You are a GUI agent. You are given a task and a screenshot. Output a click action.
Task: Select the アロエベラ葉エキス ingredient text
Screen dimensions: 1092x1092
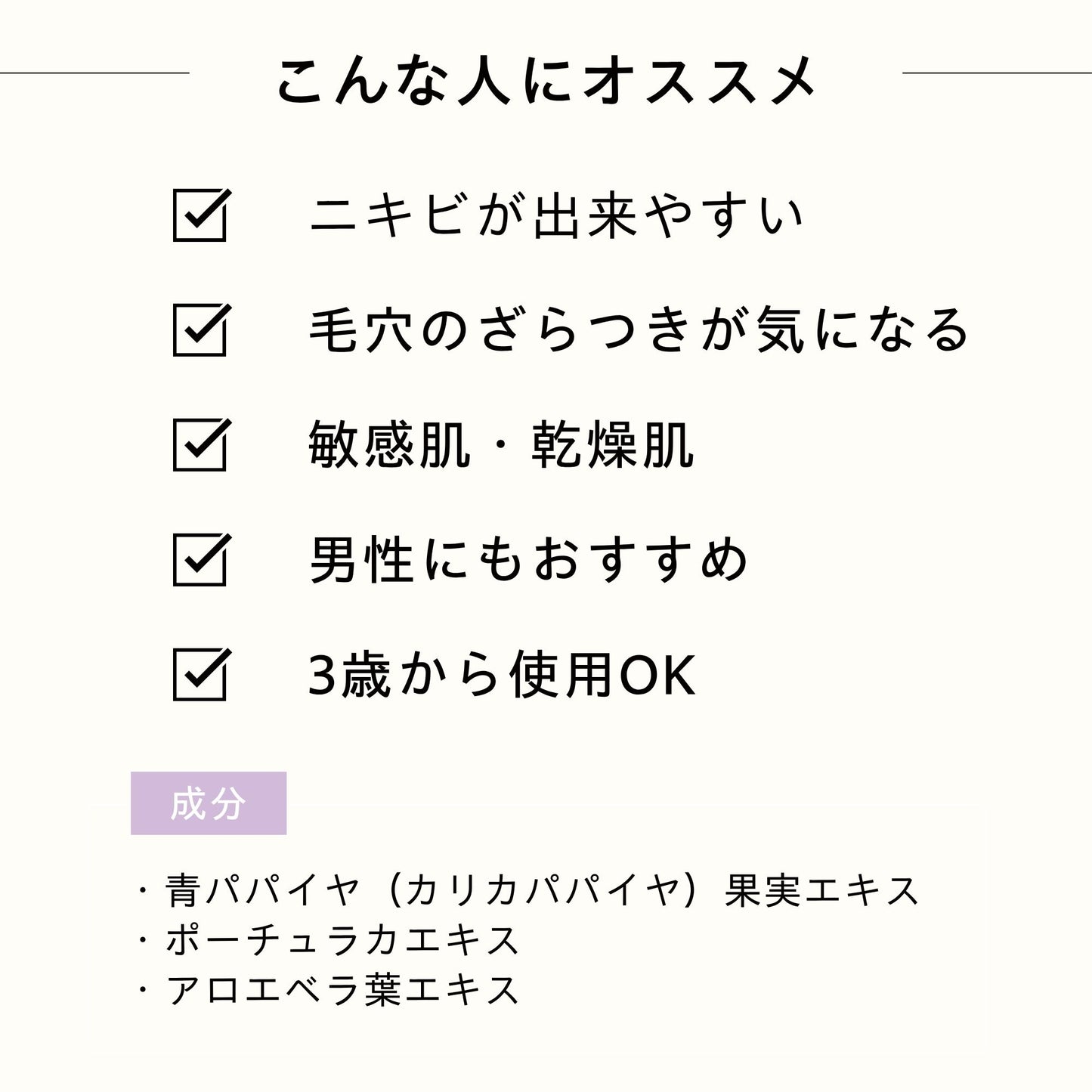click(x=342, y=990)
